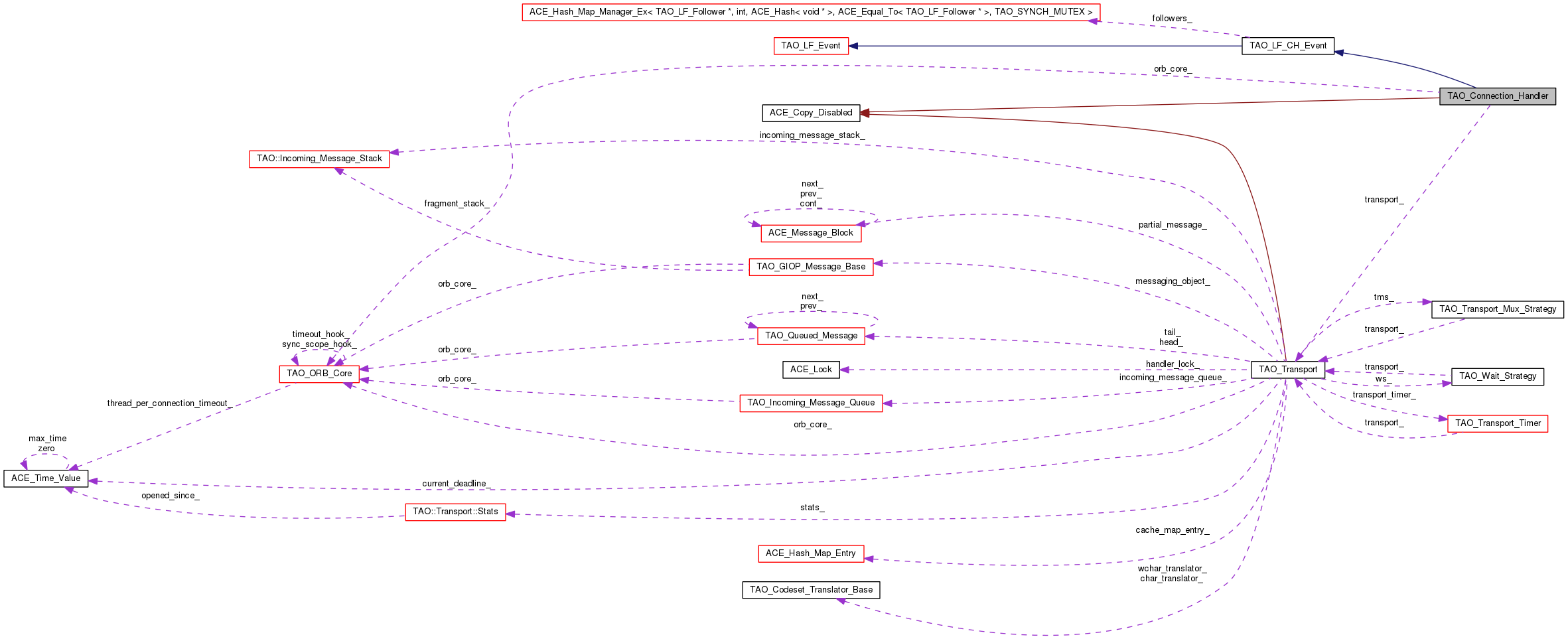Open the ACE_Time_Value class node
The width and height of the screenshot is (1568, 639).
pyautogui.click(x=46, y=478)
